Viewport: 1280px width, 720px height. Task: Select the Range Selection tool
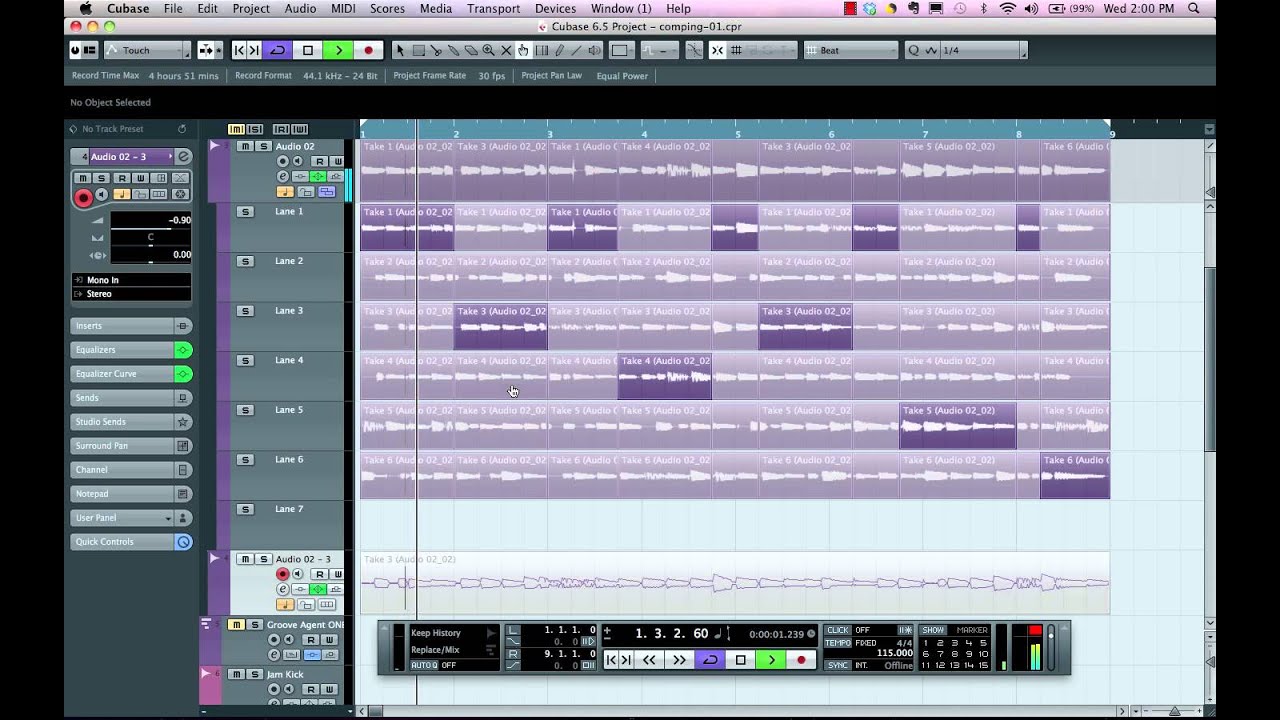tap(419, 50)
